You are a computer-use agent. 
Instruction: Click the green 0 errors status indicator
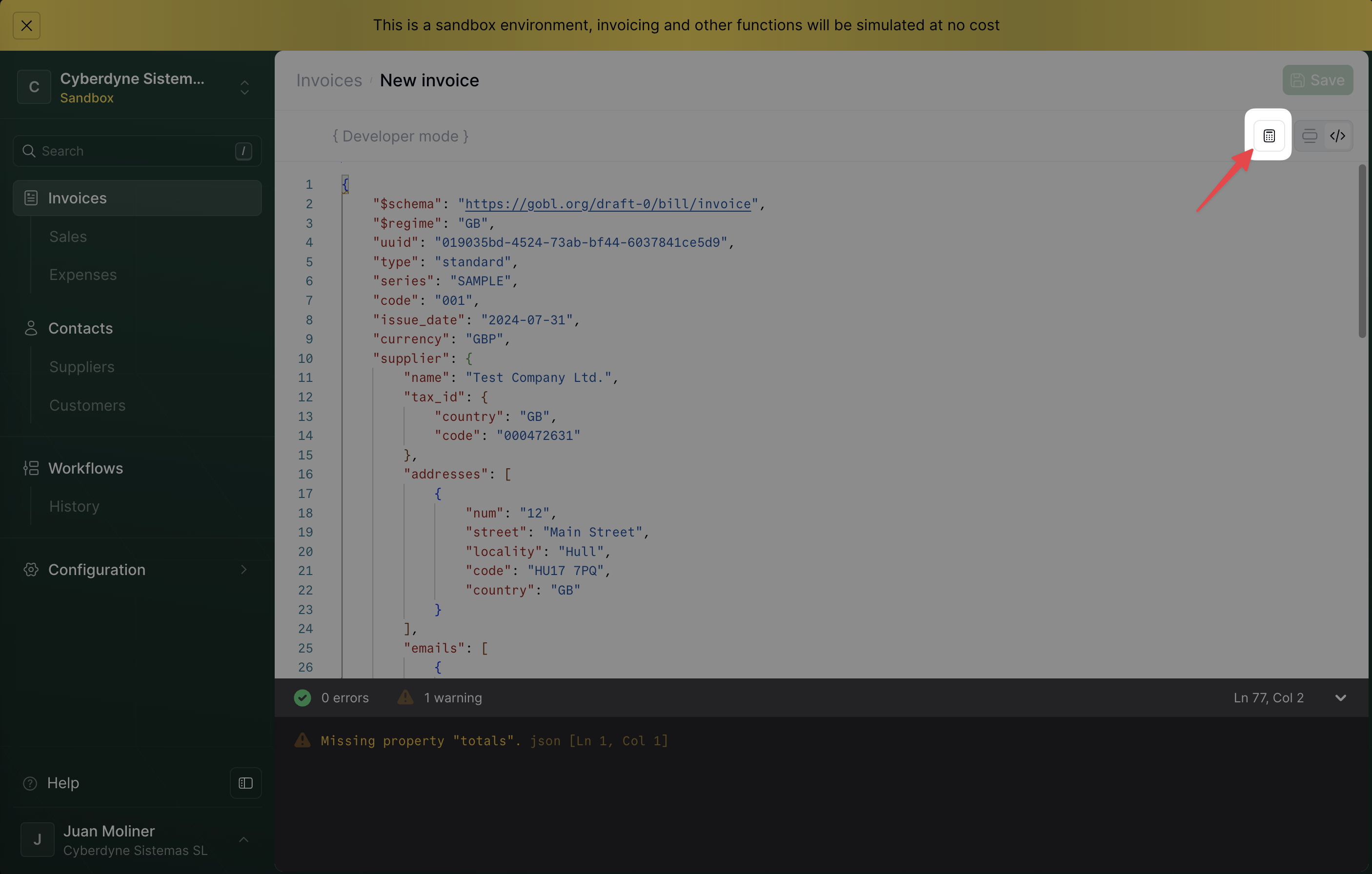pos(332,697)
